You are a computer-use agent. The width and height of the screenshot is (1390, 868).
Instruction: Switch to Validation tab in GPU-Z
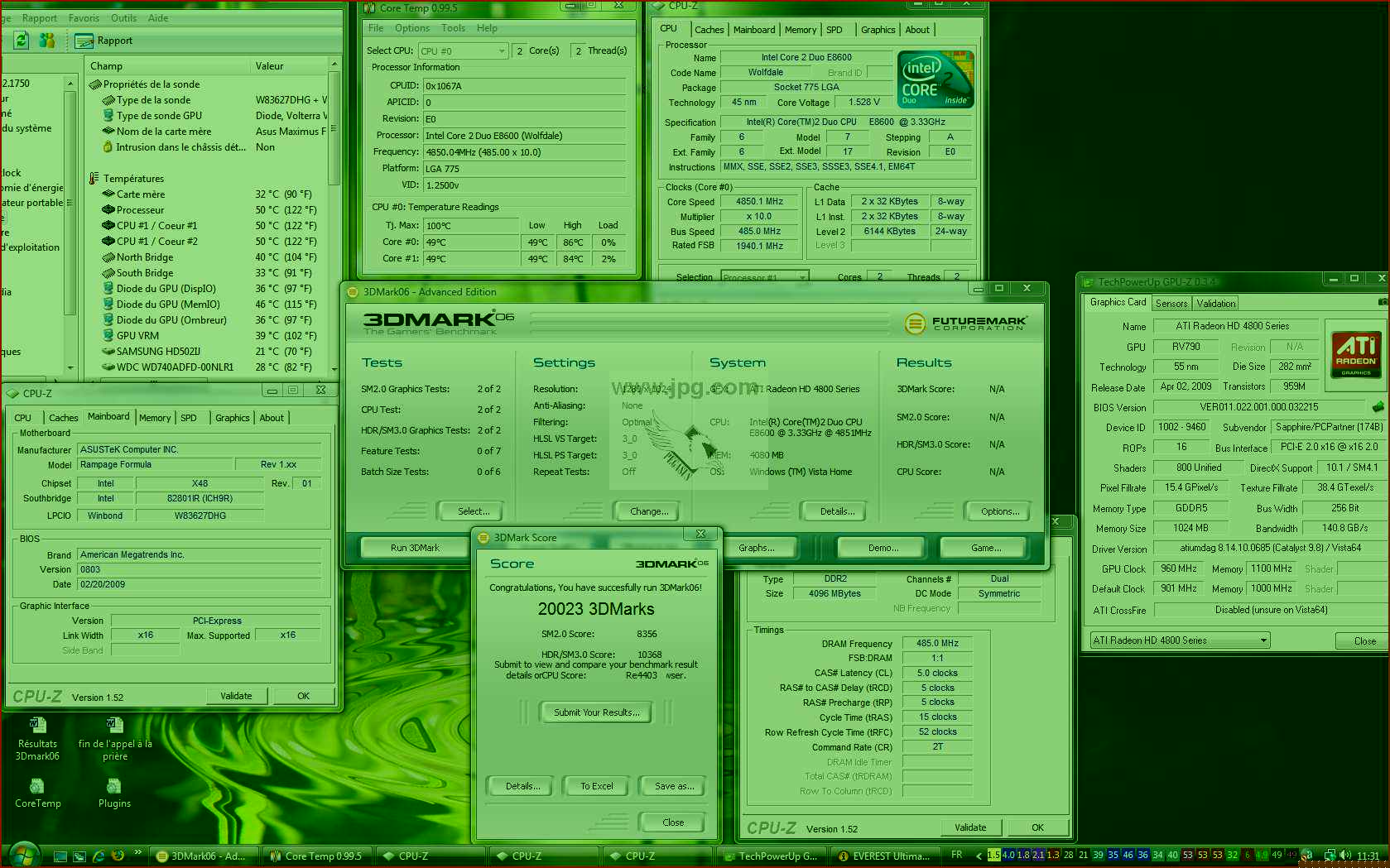(x=1215, y=304)
